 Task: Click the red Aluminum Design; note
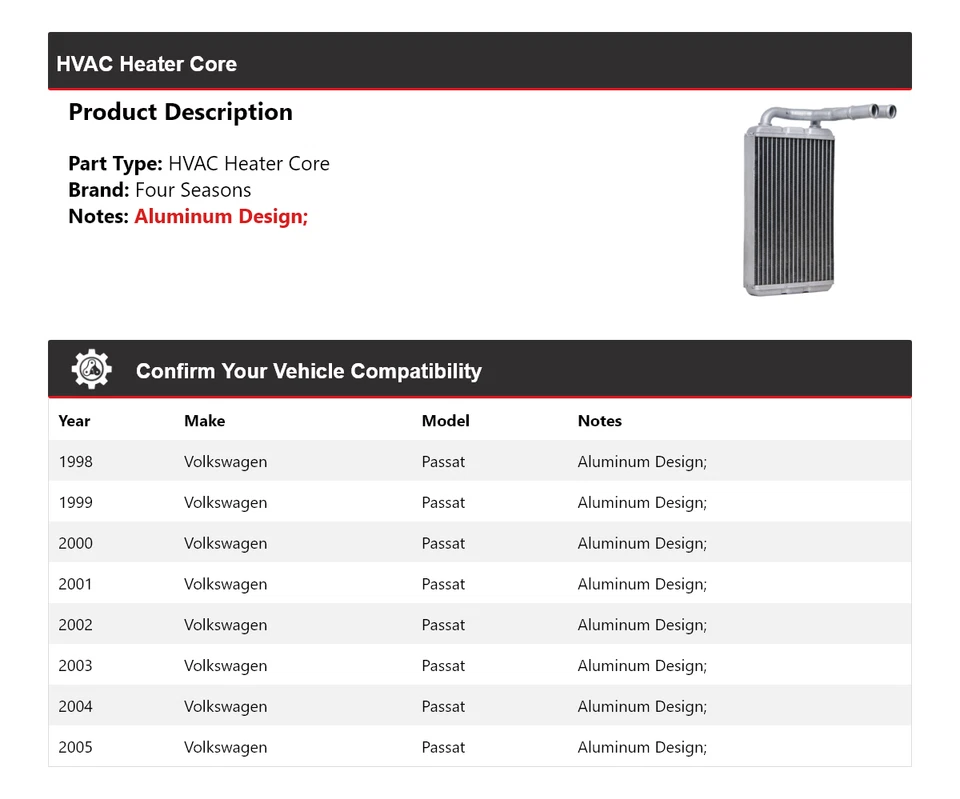[221, 216]
